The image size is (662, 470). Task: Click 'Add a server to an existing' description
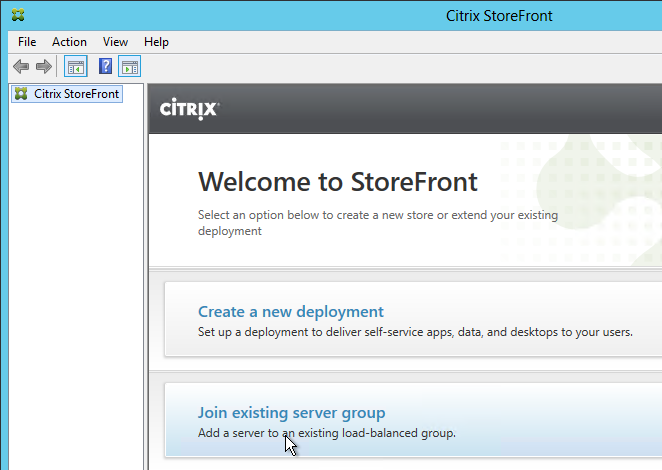[327, 433]
